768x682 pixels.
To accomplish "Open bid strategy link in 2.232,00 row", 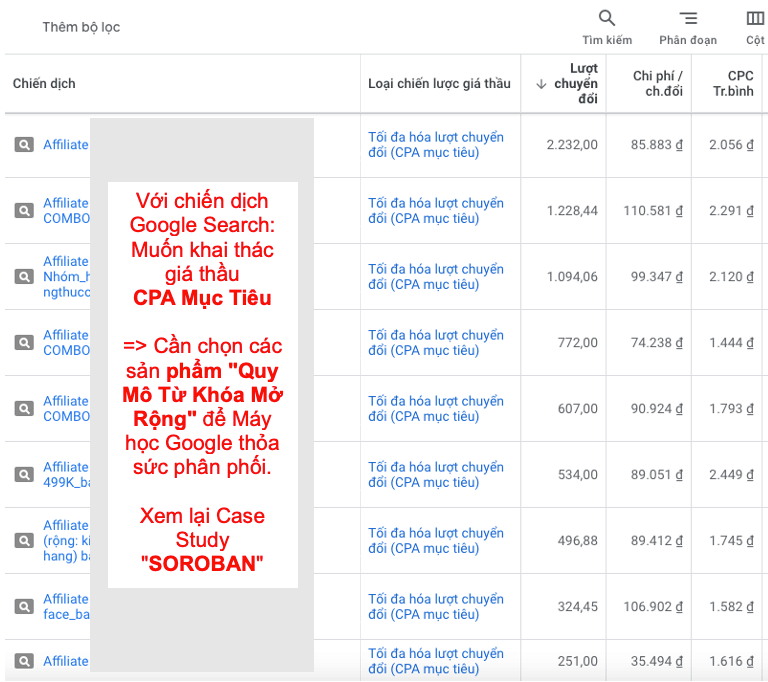I will 436,145.
